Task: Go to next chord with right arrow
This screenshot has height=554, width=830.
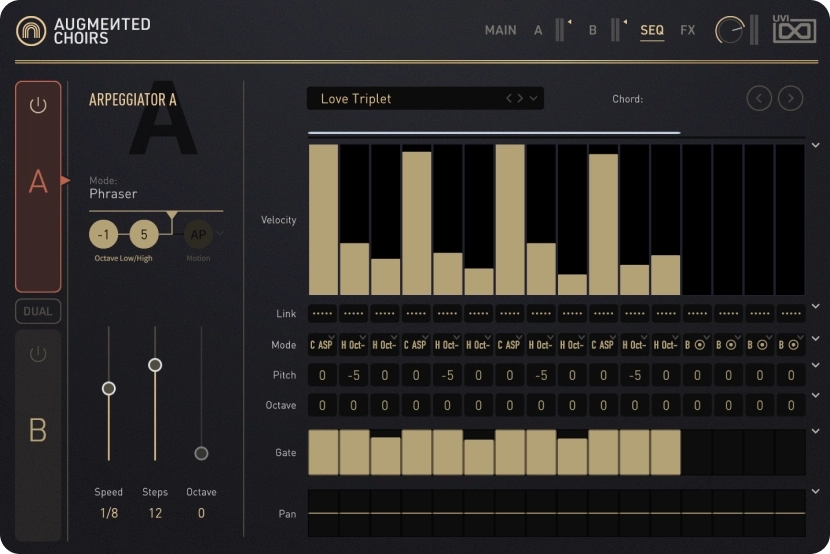Action: coord(791,98)
